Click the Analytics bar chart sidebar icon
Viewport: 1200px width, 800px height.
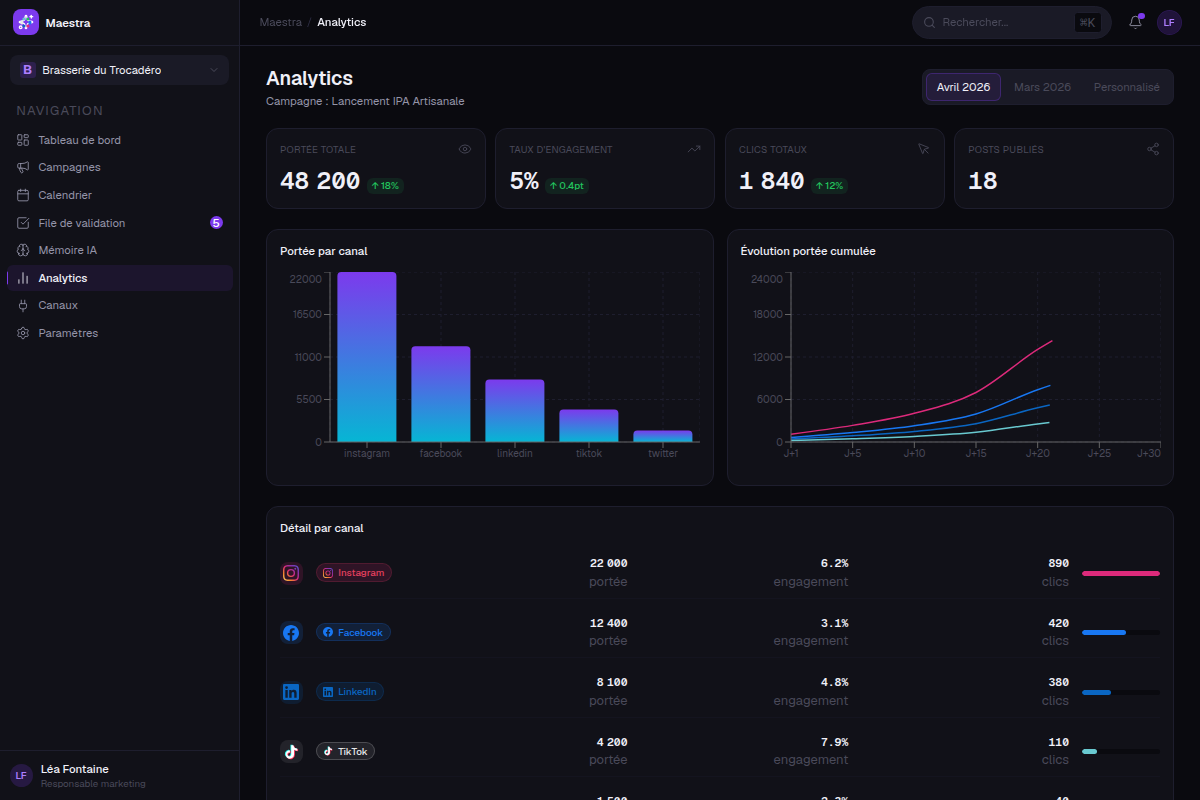[23, 278]
